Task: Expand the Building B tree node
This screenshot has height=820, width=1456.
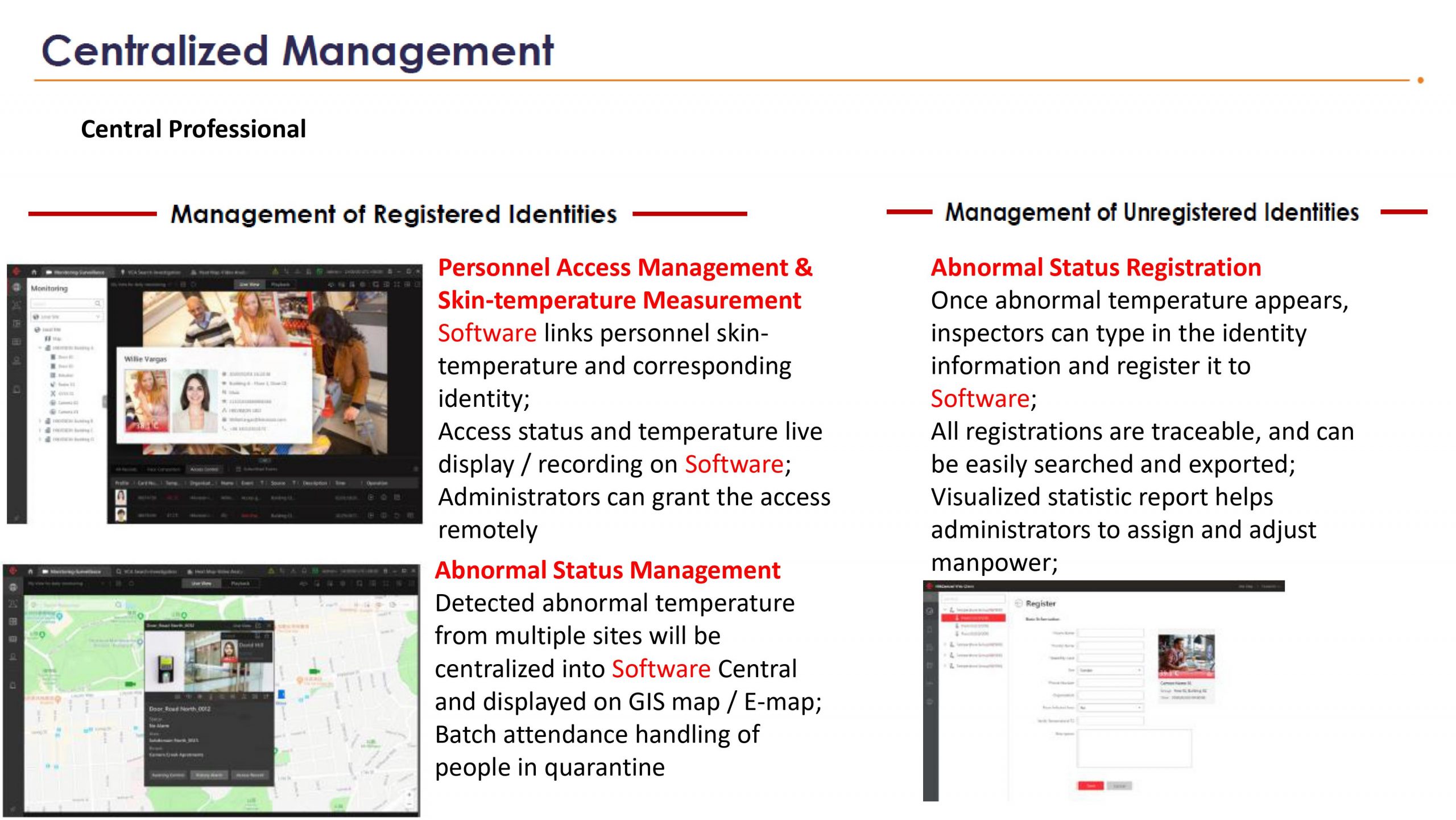Action: [40, 421]
